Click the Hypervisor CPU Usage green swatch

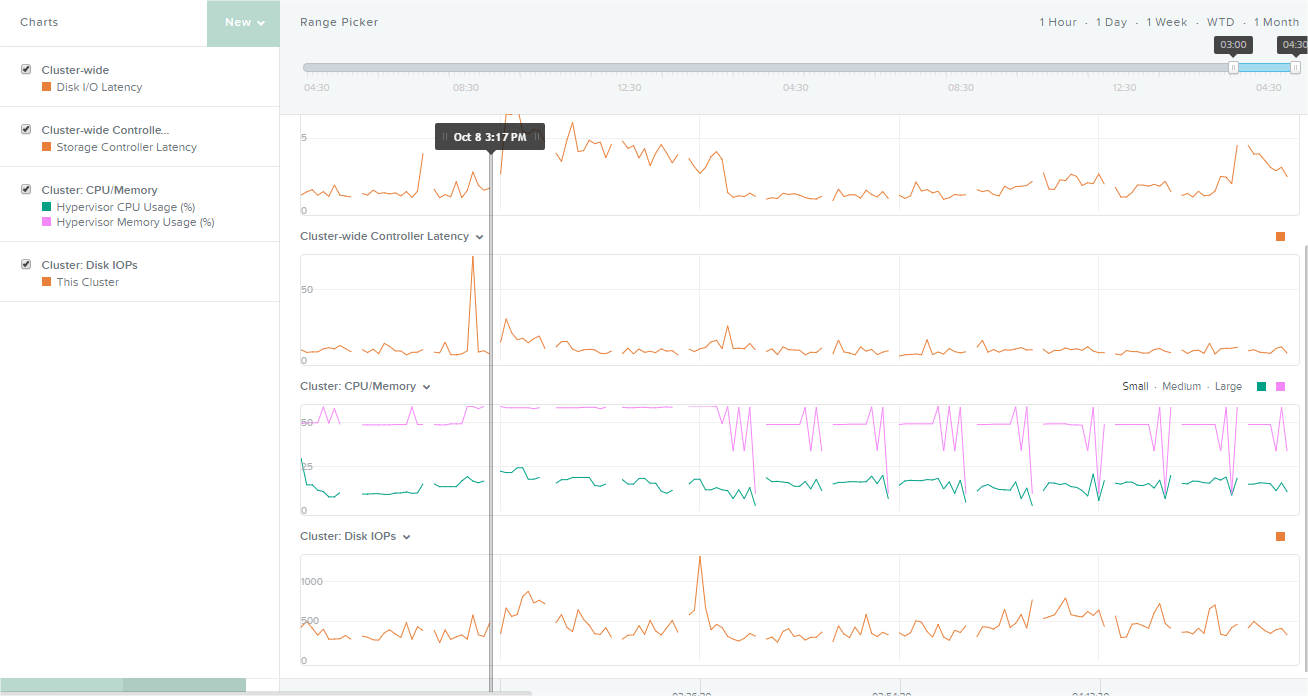[x=46, y=207]
